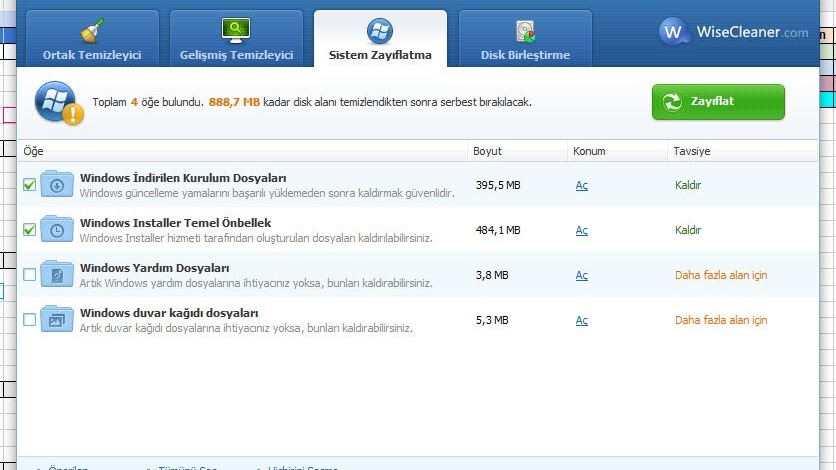Click the WiseCleaner.com logo
The image size is (836, 470).
point(734,32)
